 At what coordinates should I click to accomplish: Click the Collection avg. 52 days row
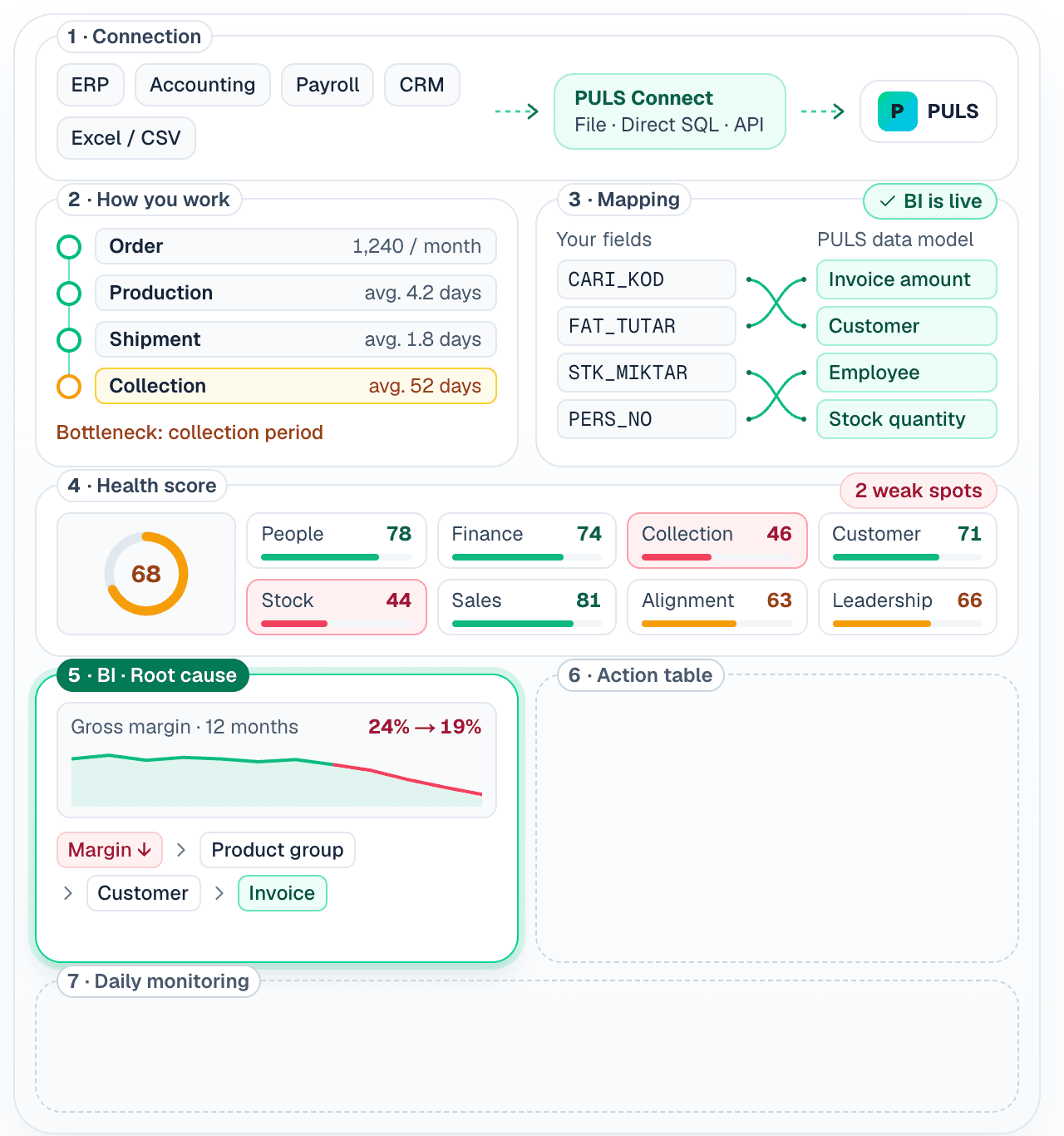(296, 386)
